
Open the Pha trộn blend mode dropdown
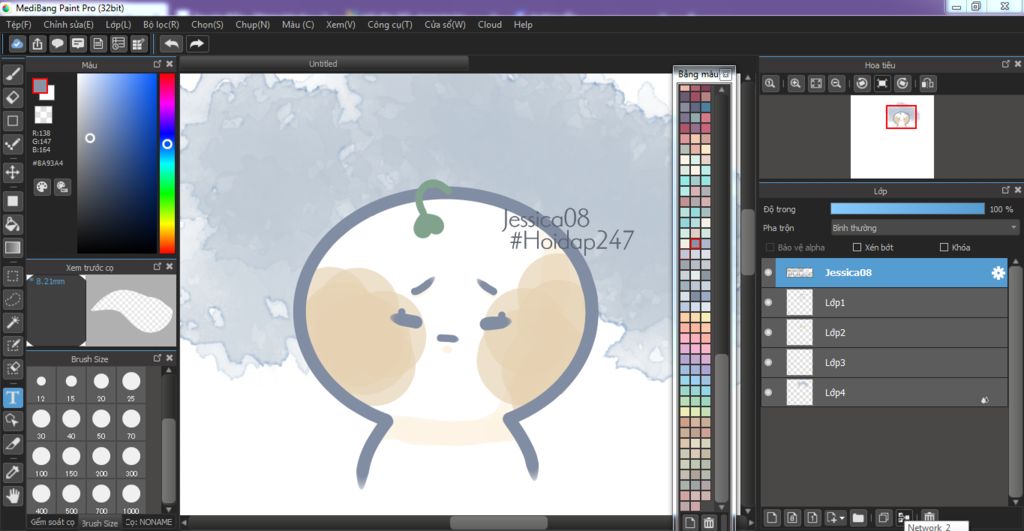pyautogui.click(x=924, y=228)
